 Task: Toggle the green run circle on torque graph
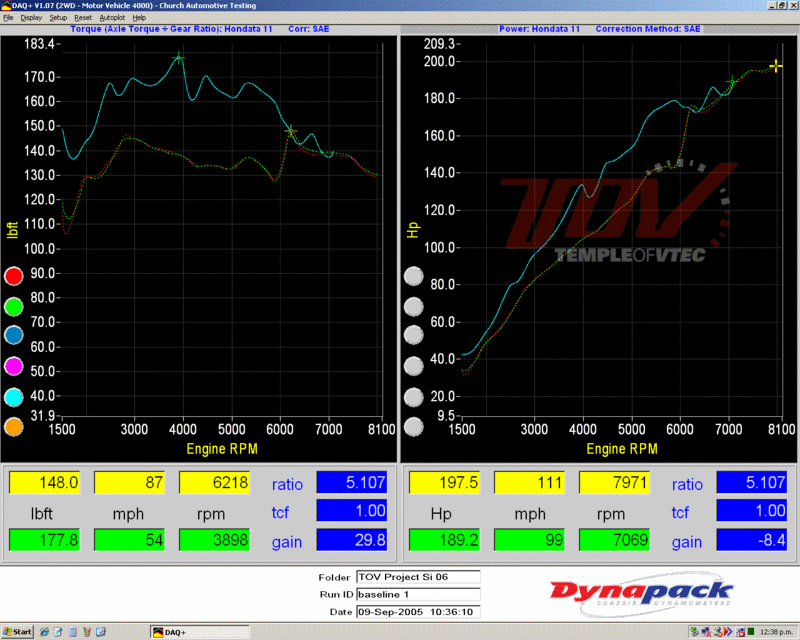pyautogui.click(x=14, y=306)
